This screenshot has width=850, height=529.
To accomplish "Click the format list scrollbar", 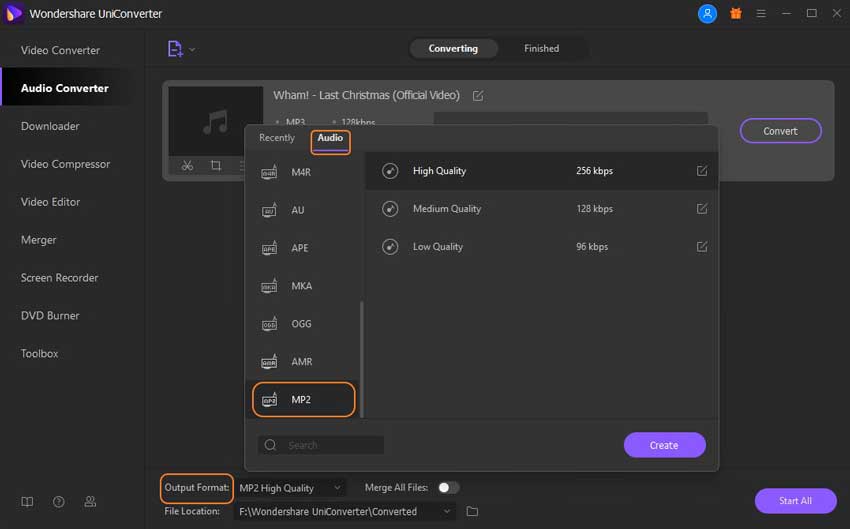I will click(x=362, y=359).
